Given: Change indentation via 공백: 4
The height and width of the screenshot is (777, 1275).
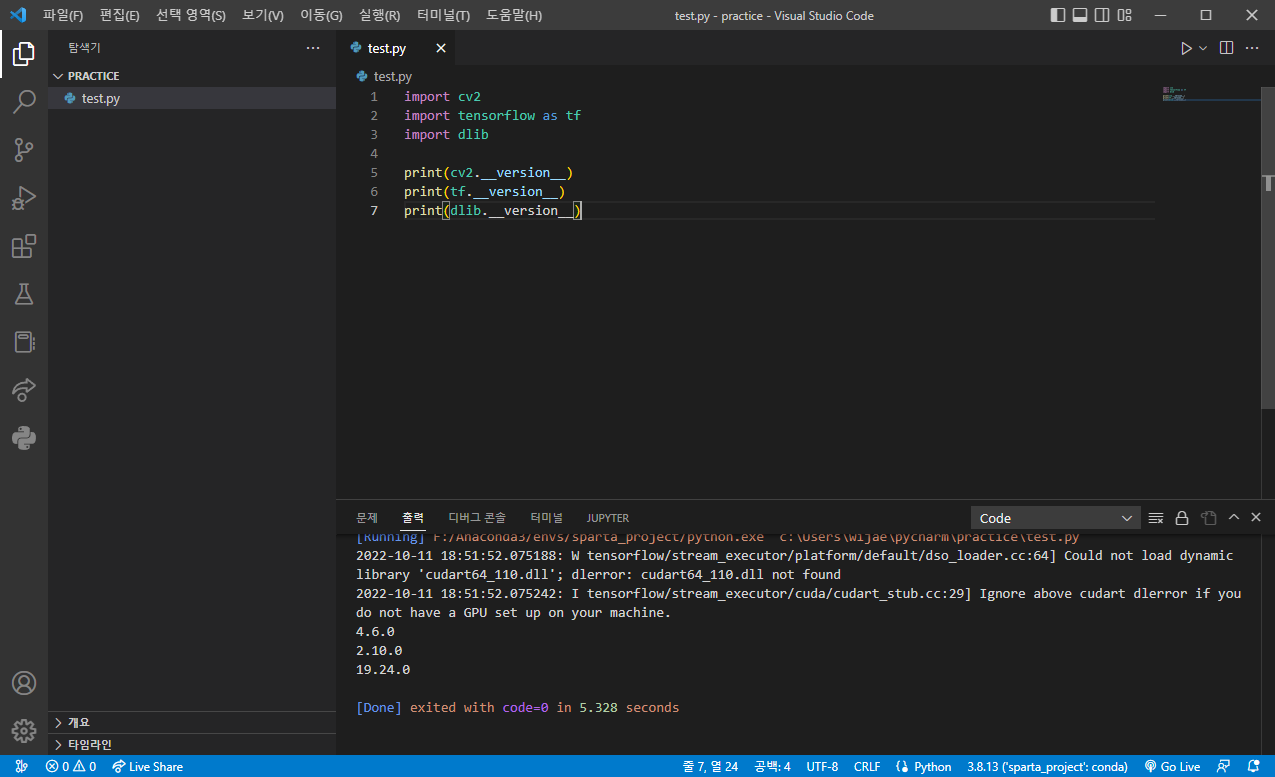Looking at the screenshot, I should coord(772,766).
